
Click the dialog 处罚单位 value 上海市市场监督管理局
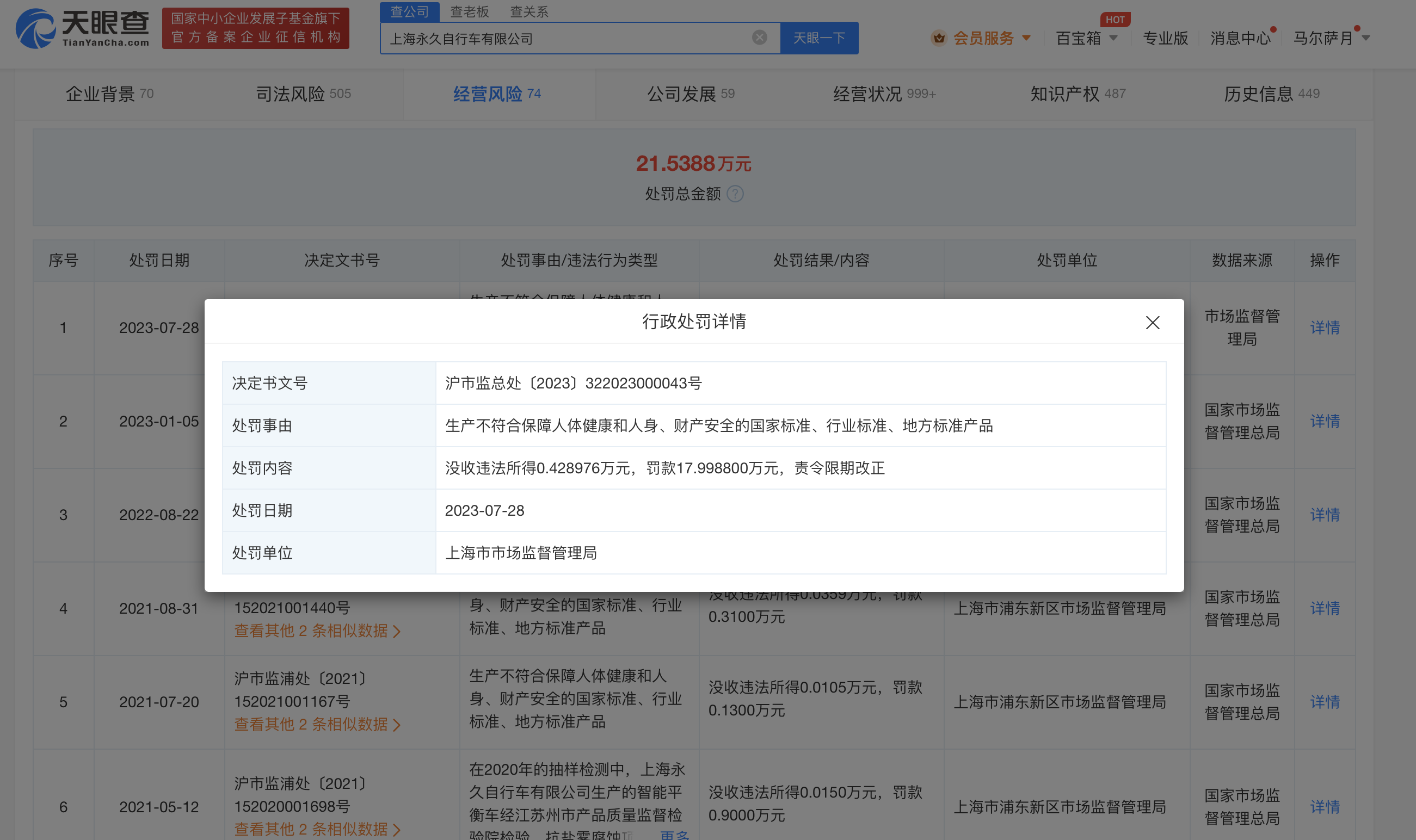coord(521,553)
